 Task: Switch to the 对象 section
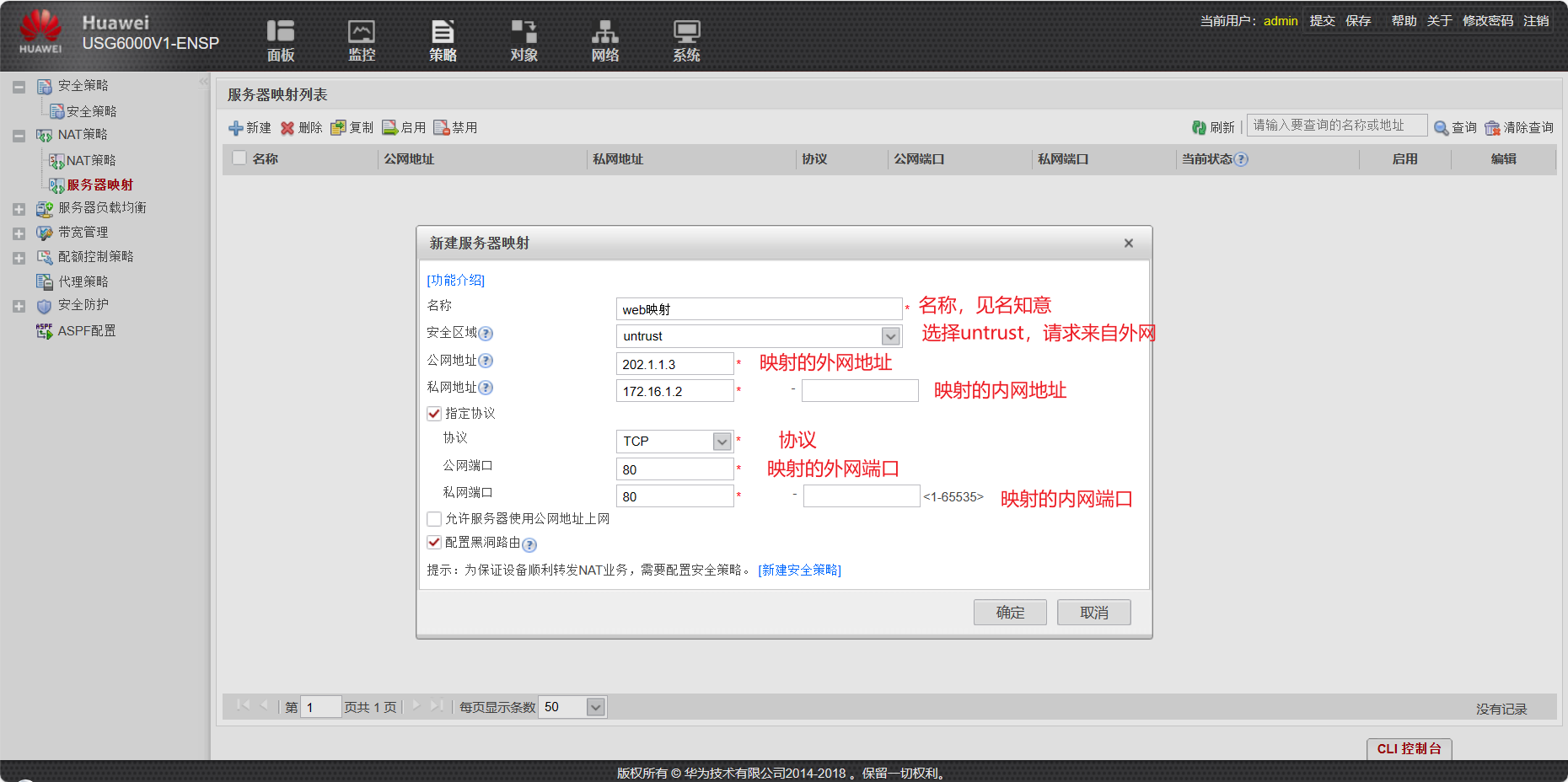click(x=524, y=40)
